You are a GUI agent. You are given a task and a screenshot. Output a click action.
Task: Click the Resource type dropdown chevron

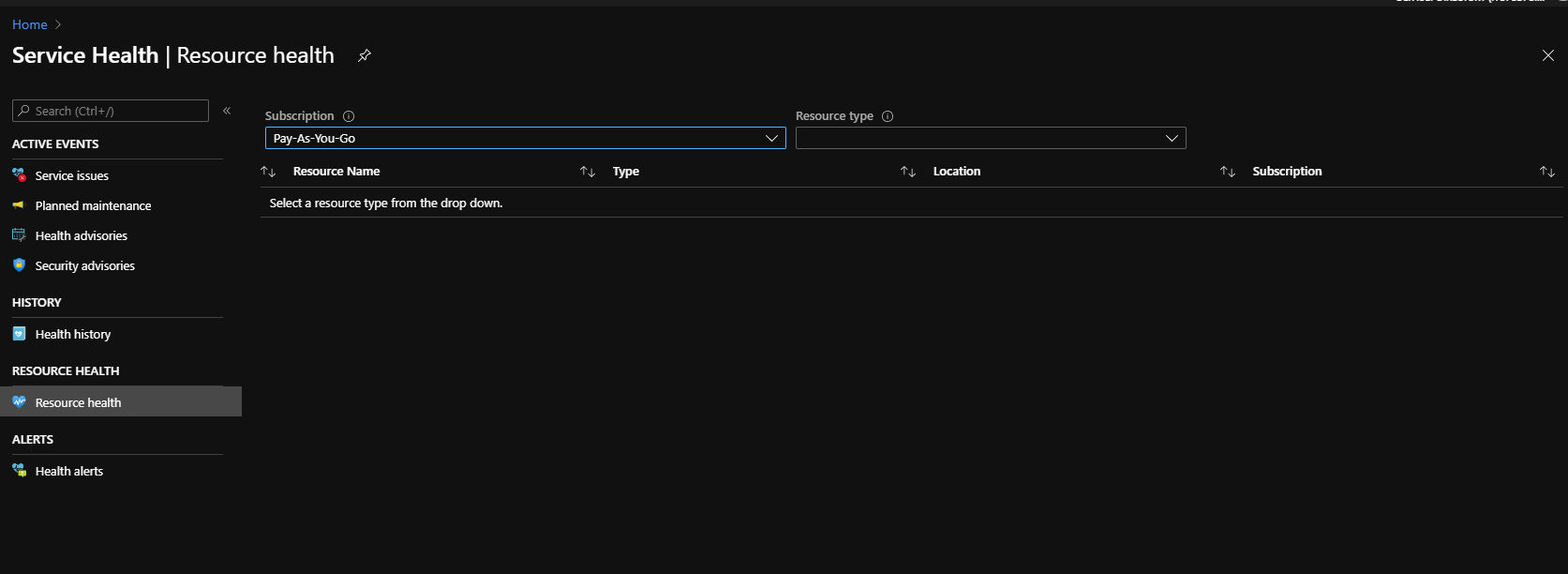(x=1172, y=138)
